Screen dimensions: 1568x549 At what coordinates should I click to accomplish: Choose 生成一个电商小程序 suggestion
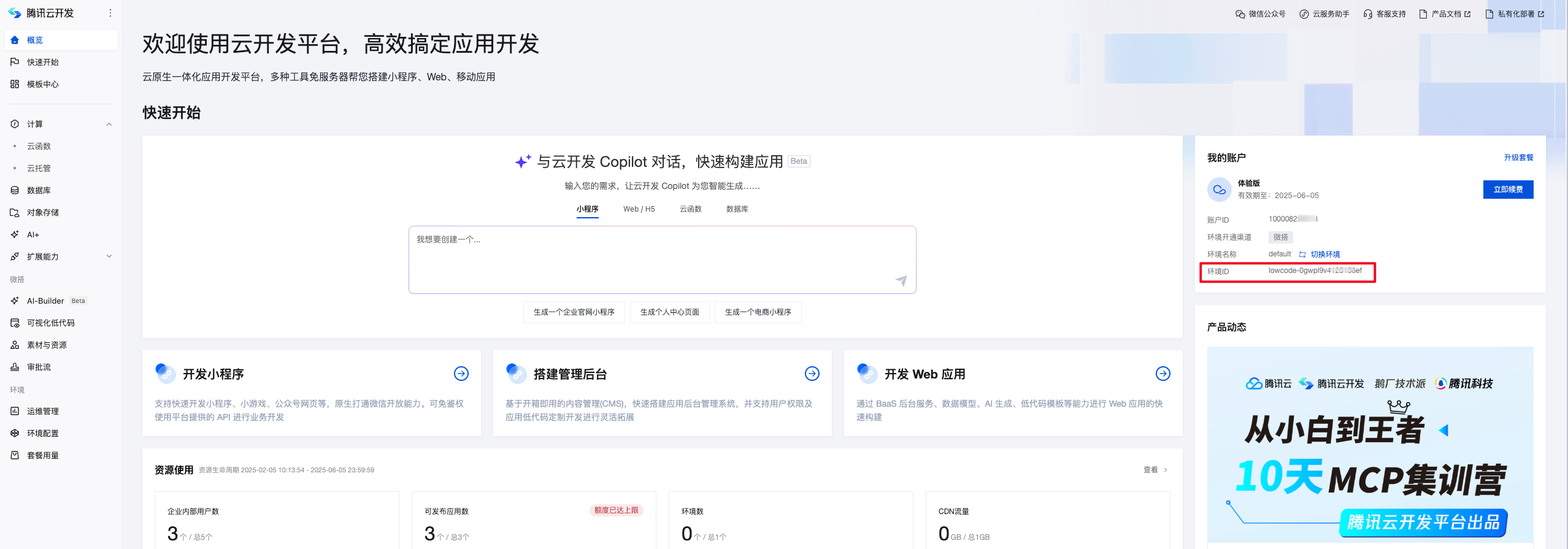[758, 312]
